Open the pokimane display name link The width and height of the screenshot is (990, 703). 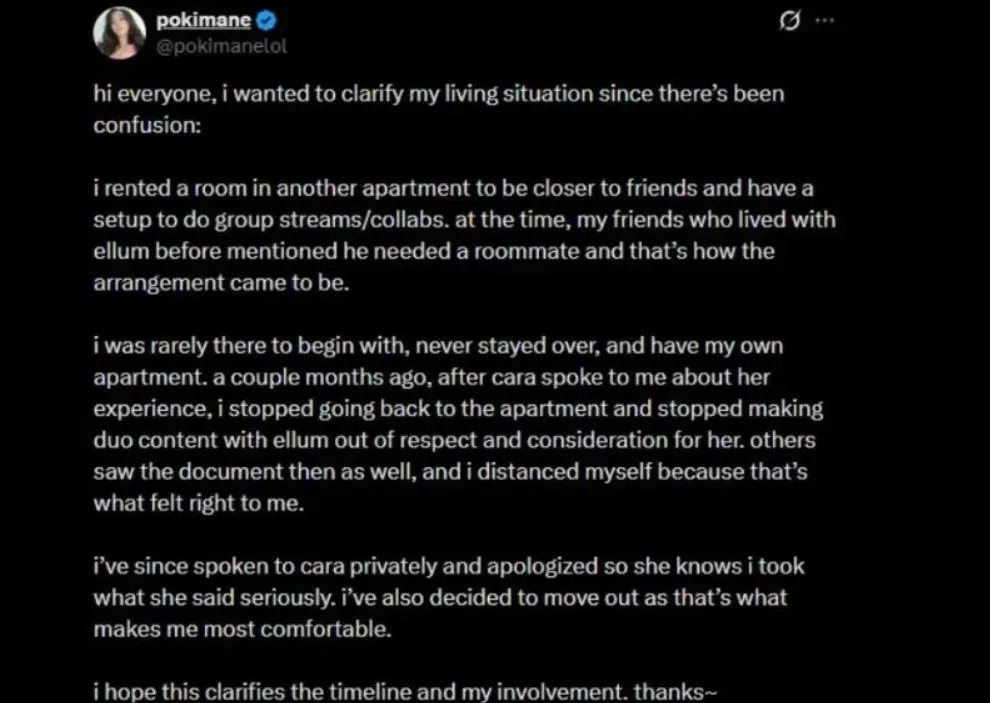203,21
